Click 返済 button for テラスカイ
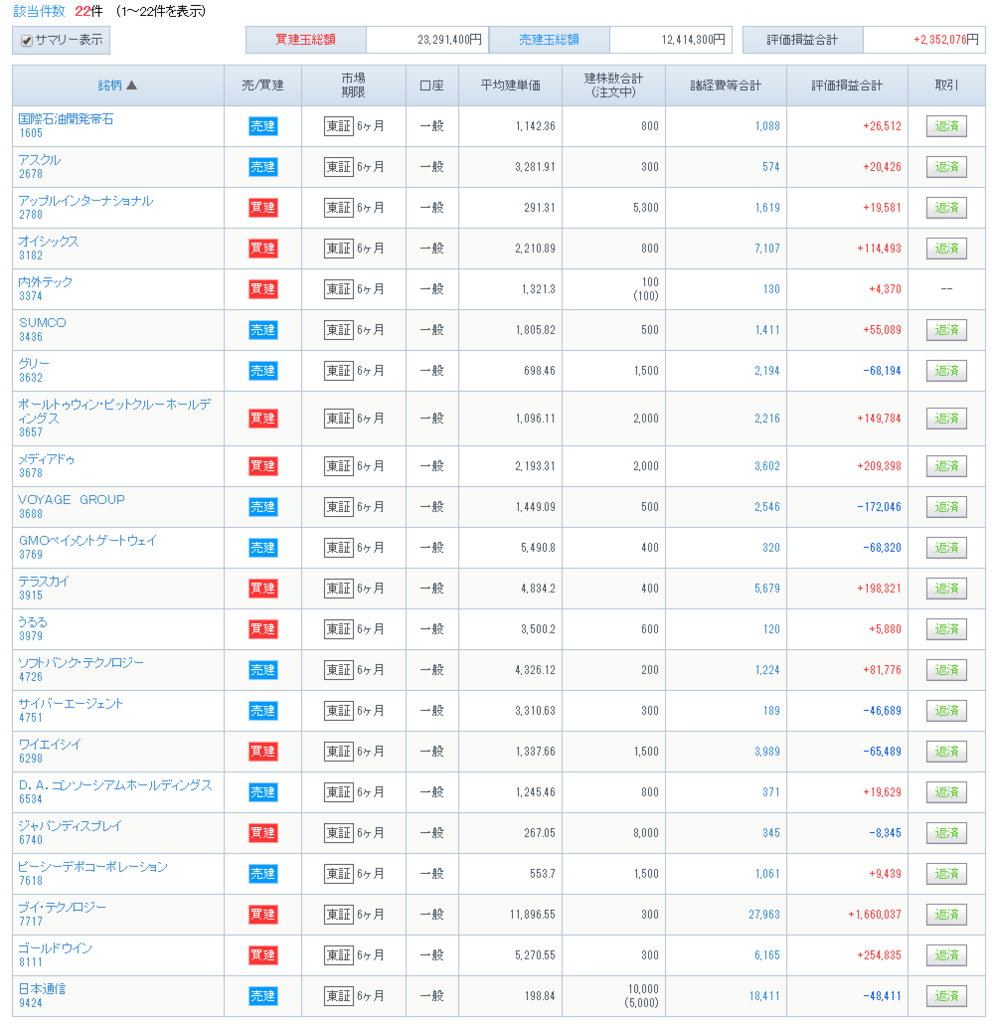Image resolution: width=992 pixels, height=1024 pixels. point(946,588)
